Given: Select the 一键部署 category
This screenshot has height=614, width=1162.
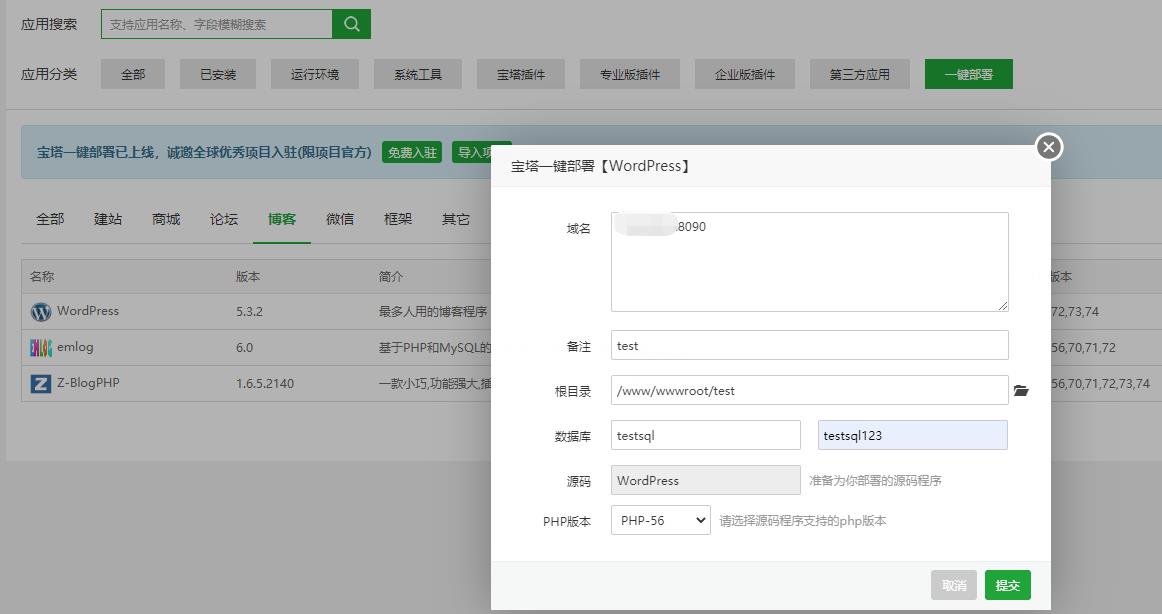Looking at the screenshot, I should (x=969, y=74).
